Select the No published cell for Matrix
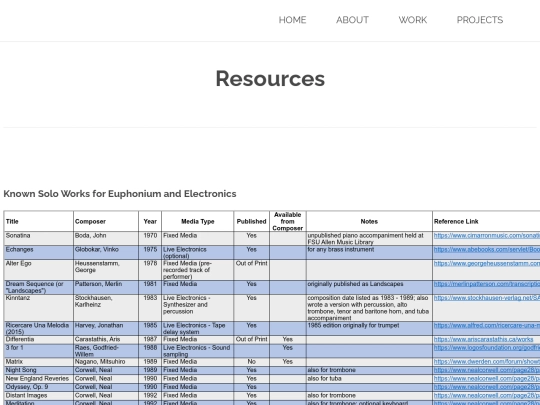This screenshot has width=540, height=405. coord(251,362)
